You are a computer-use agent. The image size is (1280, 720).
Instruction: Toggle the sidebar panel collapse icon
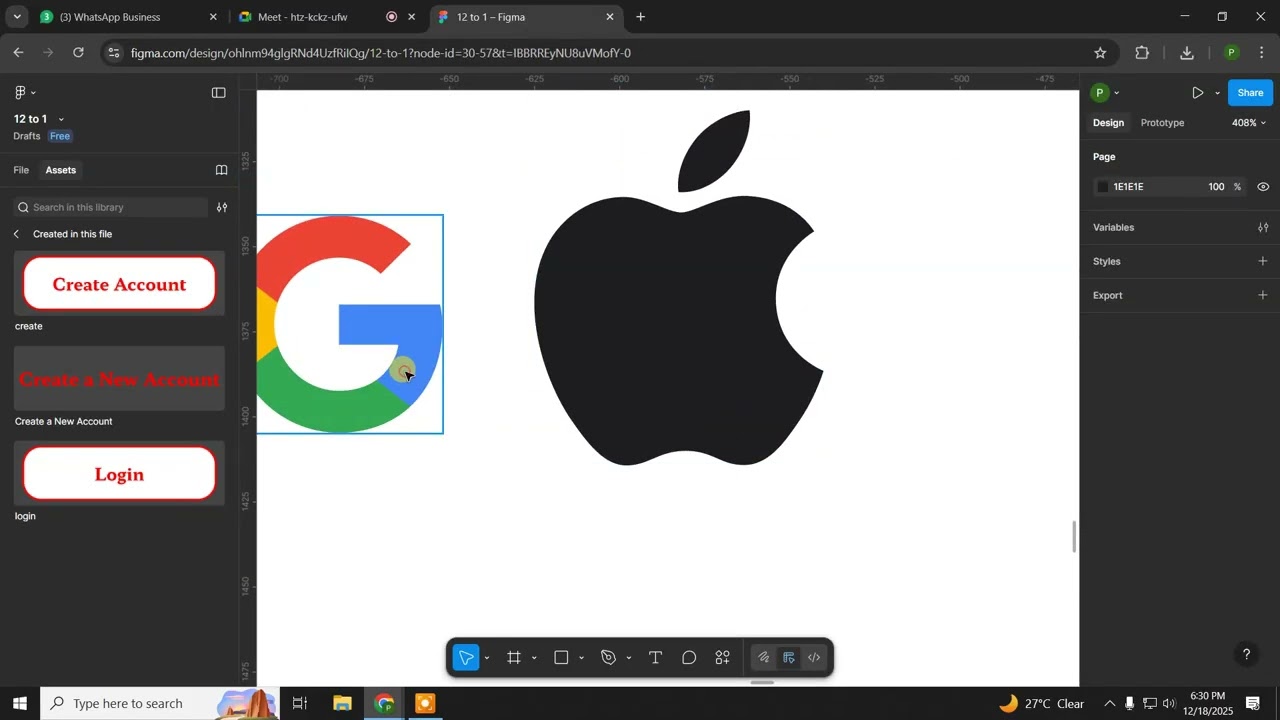click(219, 92)
